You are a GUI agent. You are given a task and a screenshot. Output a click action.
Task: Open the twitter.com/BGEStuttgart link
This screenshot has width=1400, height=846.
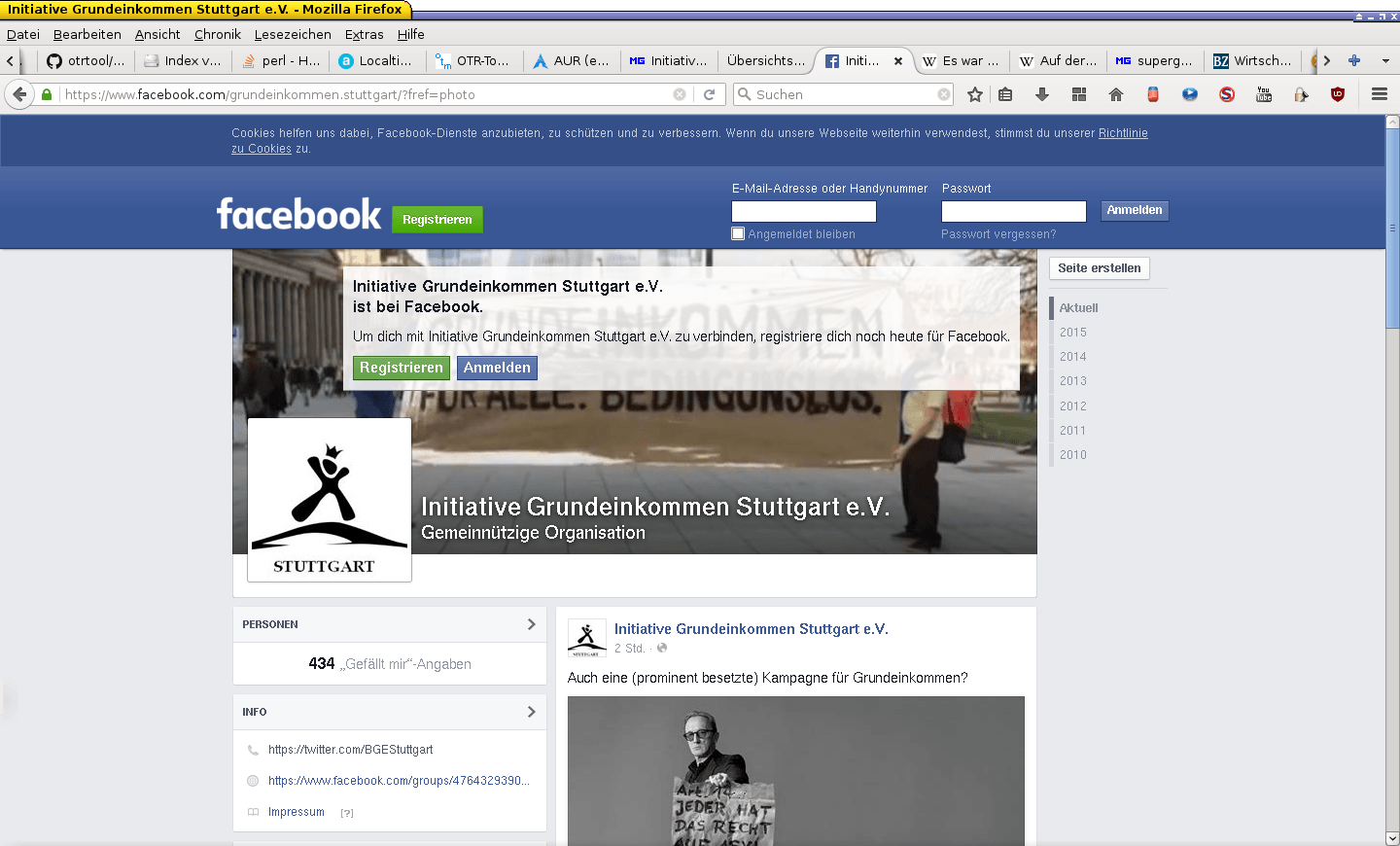pyautogui.click(x=351, y=750)
